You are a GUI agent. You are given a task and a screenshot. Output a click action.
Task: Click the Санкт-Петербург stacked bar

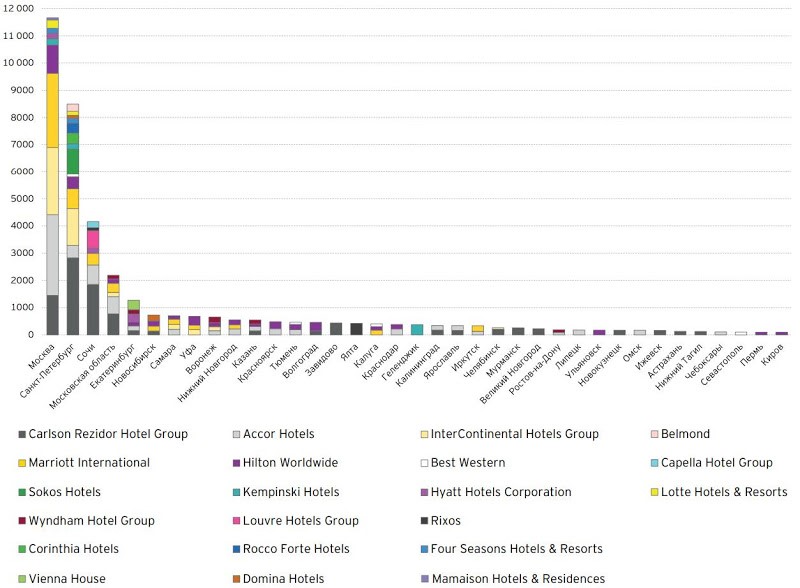pyautogui.click(x=72, y=219)
